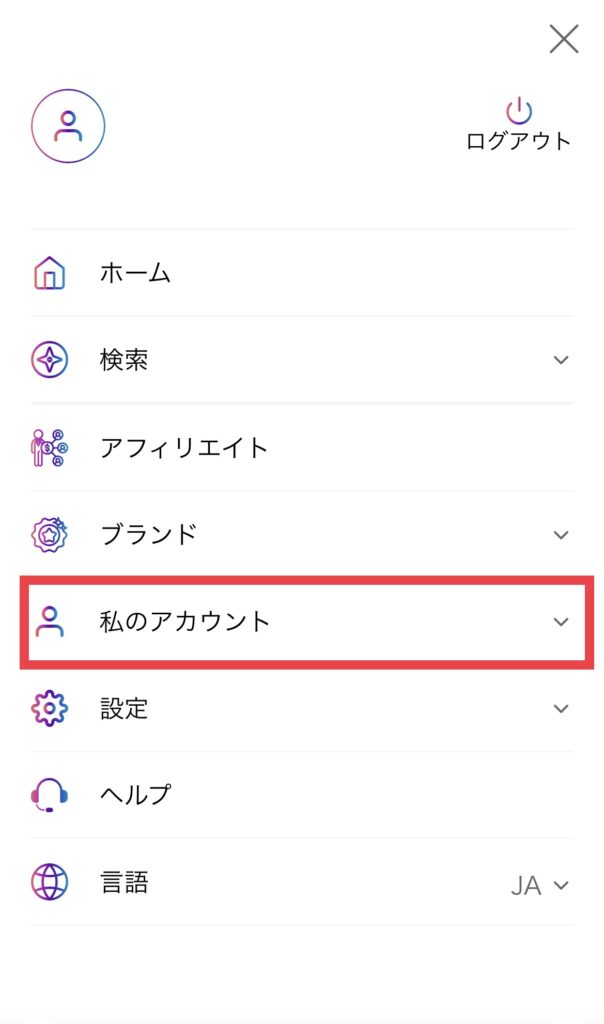Click the circular profile avatar

click(67, 126)
